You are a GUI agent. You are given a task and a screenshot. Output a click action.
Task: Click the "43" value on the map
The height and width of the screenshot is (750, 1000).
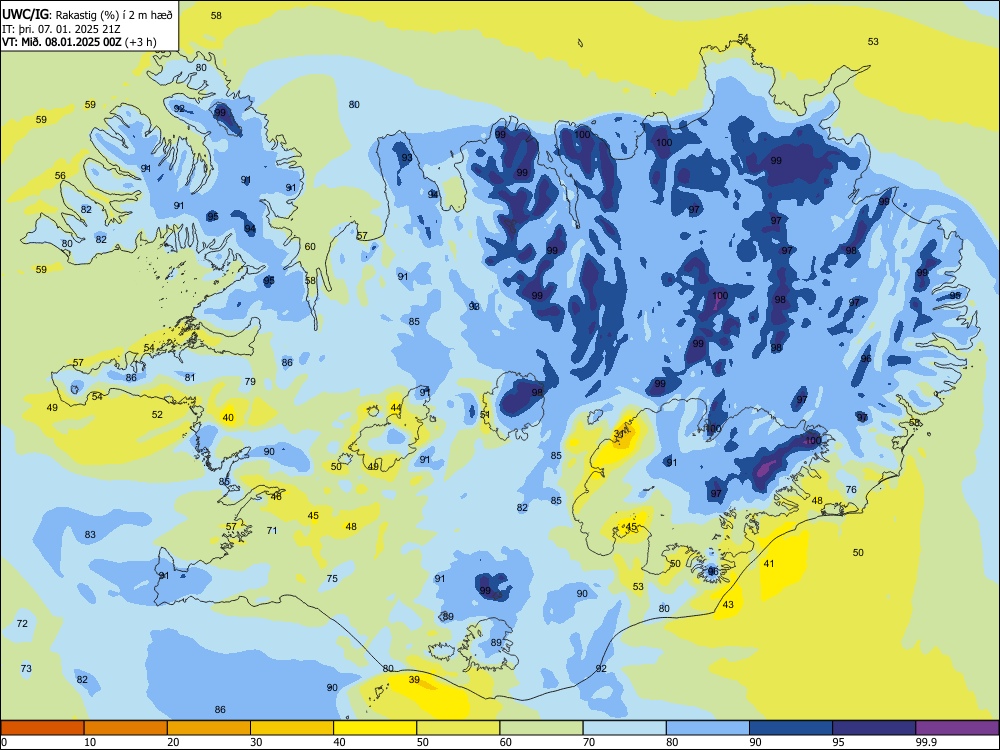(x=728, y=605)
